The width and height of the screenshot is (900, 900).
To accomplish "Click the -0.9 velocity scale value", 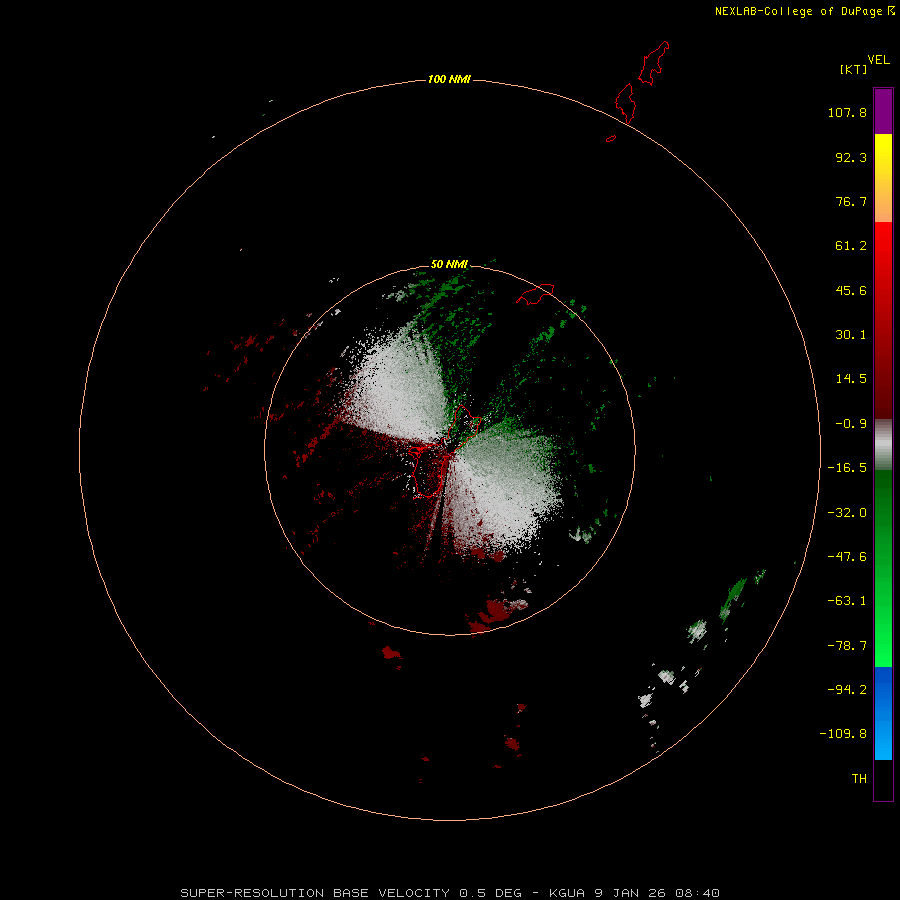I will [x=851, y=424].
